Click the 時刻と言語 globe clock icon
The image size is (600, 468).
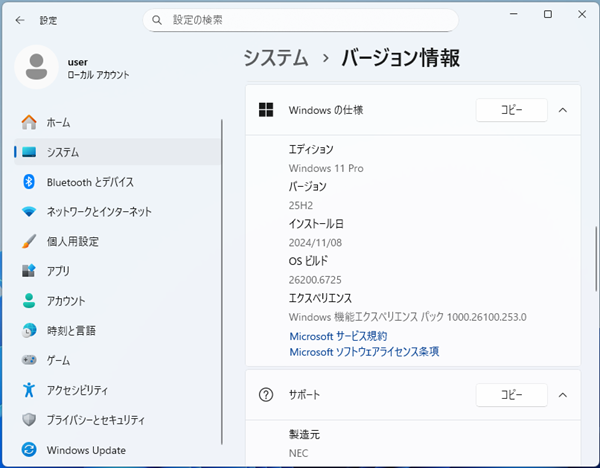click(29, 330)
